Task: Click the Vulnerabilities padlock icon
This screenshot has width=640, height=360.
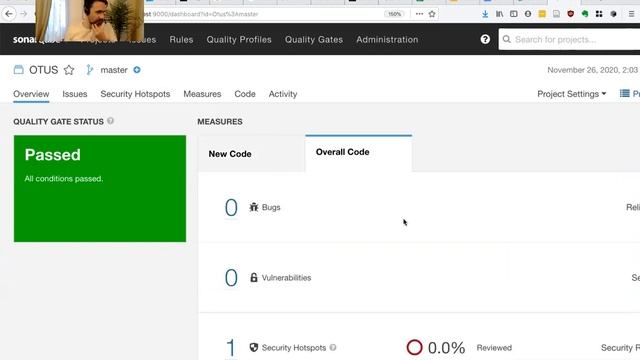Action: coord(254,278)
